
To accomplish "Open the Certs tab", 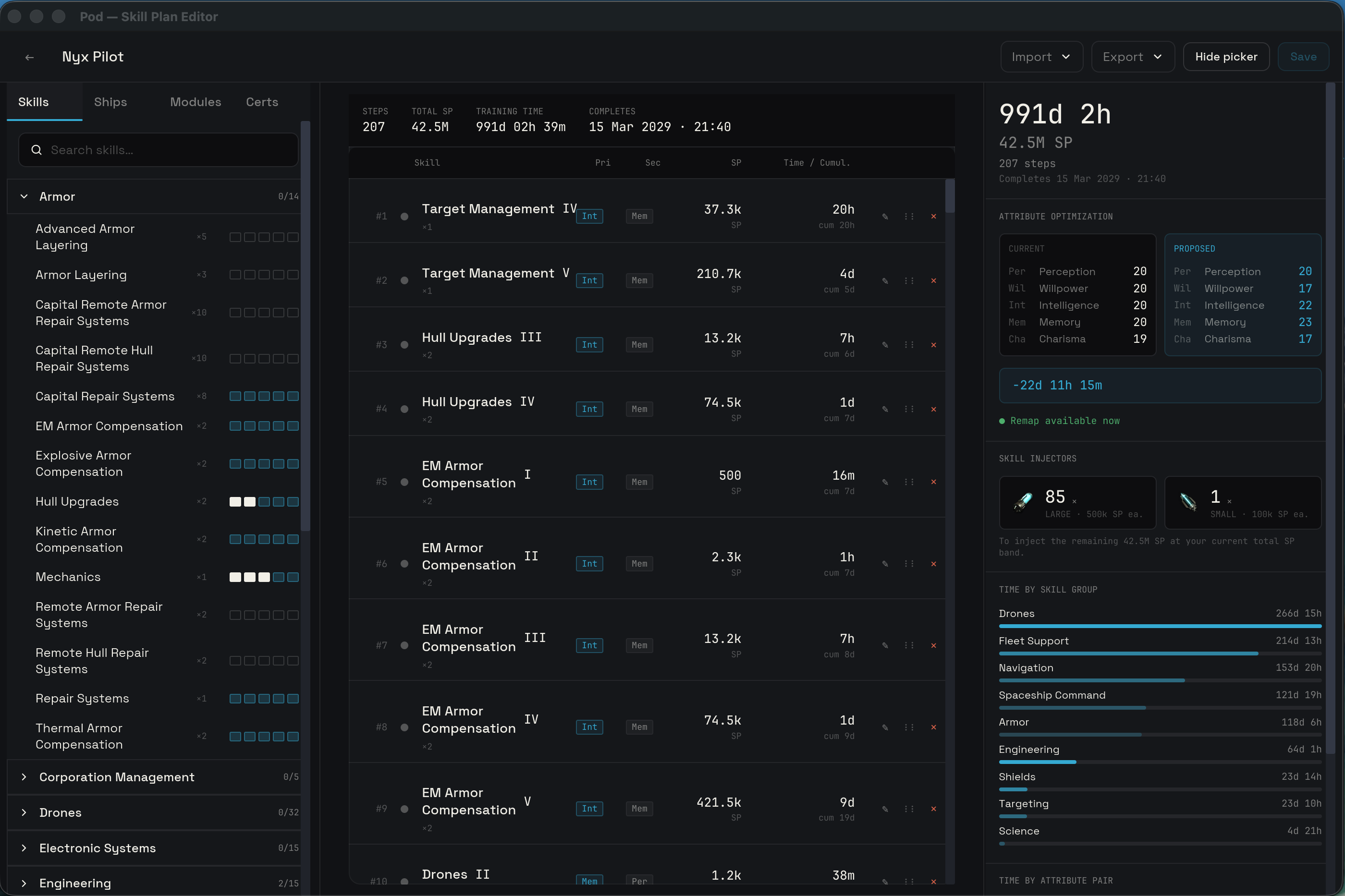I will [x=262, y=102].
